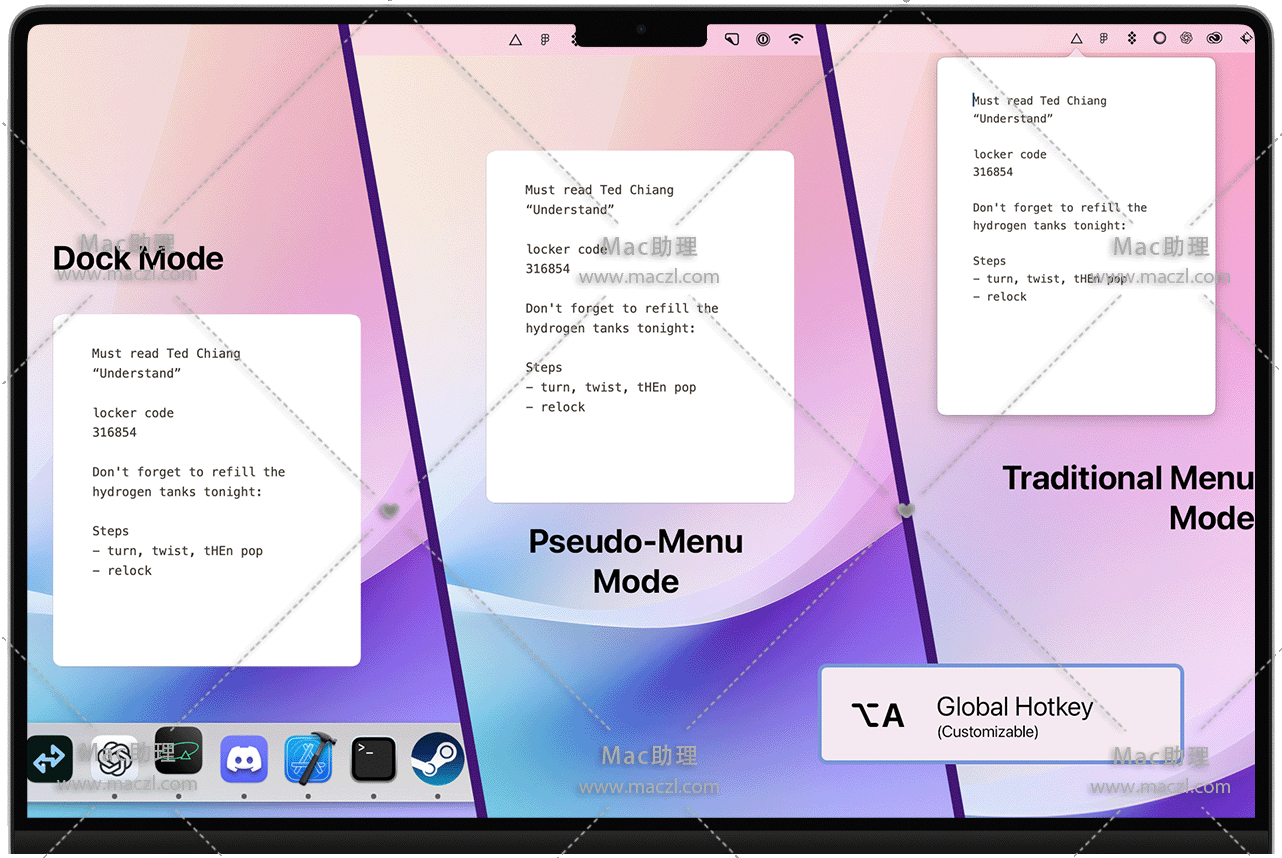The image size is (1282, 858).
Task: Click the Global Hotkey customizable badge
Action: (1001, 715)
